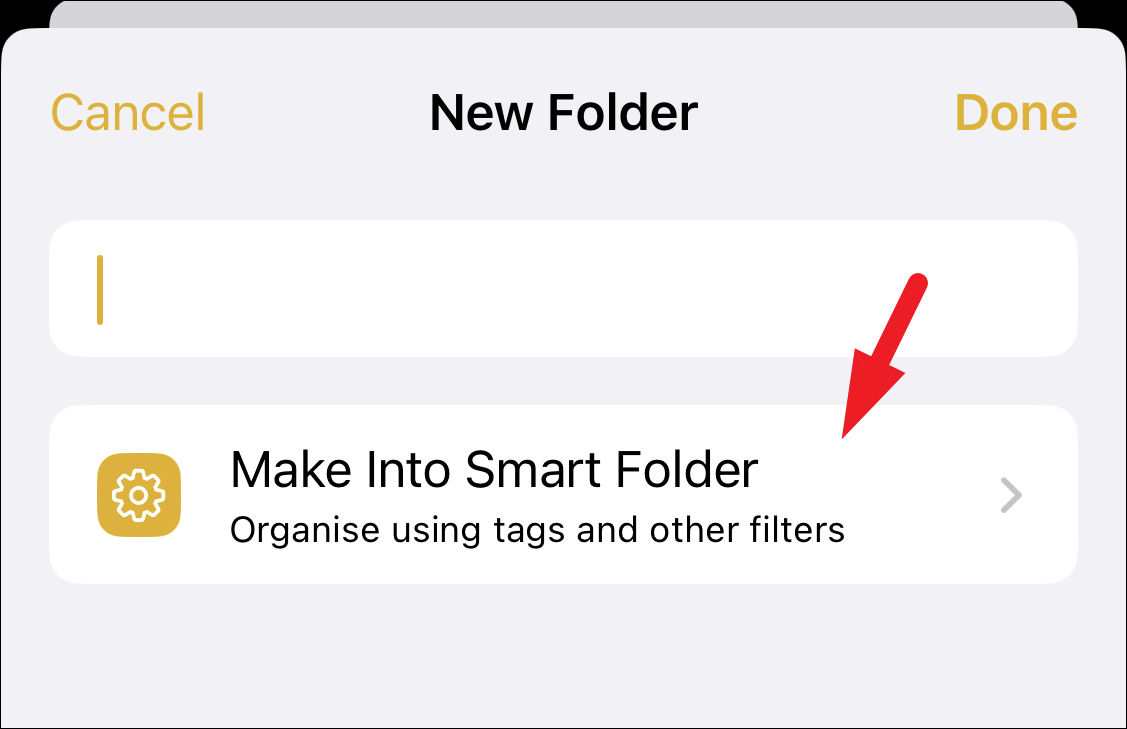Open Smart Folder options via the gear icon
This screenshot has height=729, width=1127.
[139, 495]
